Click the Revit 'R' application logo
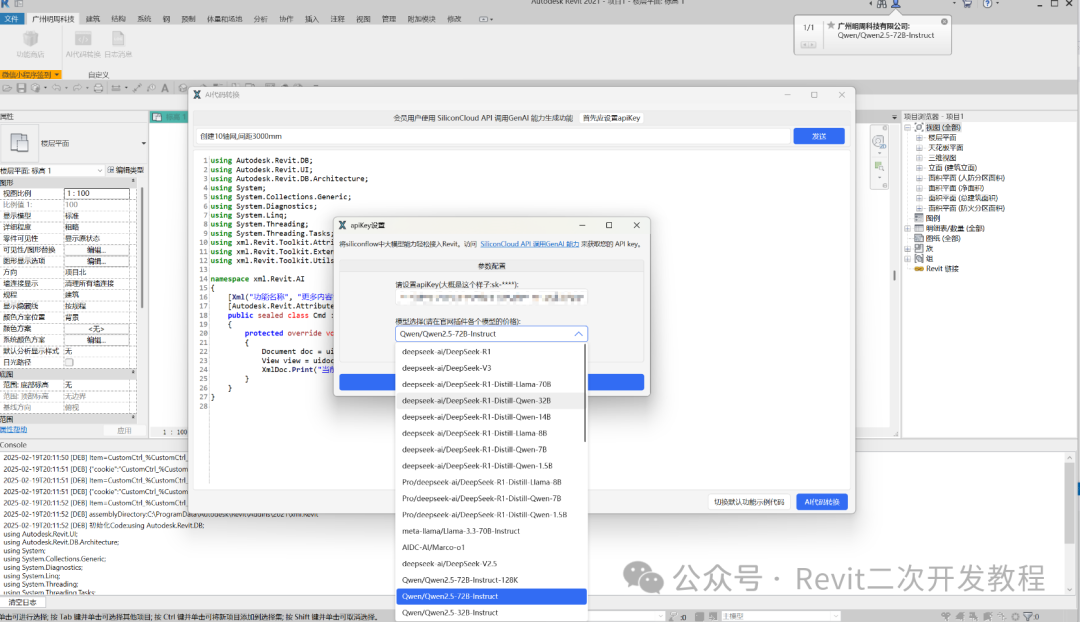 pyautogui.click(x=6, y=3)
